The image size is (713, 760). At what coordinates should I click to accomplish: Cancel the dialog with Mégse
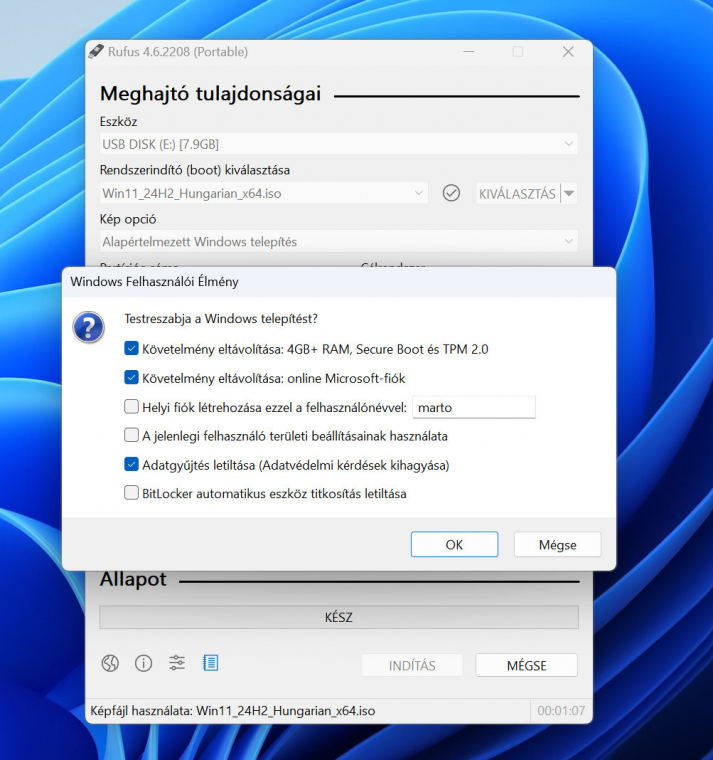coord(557,544)
